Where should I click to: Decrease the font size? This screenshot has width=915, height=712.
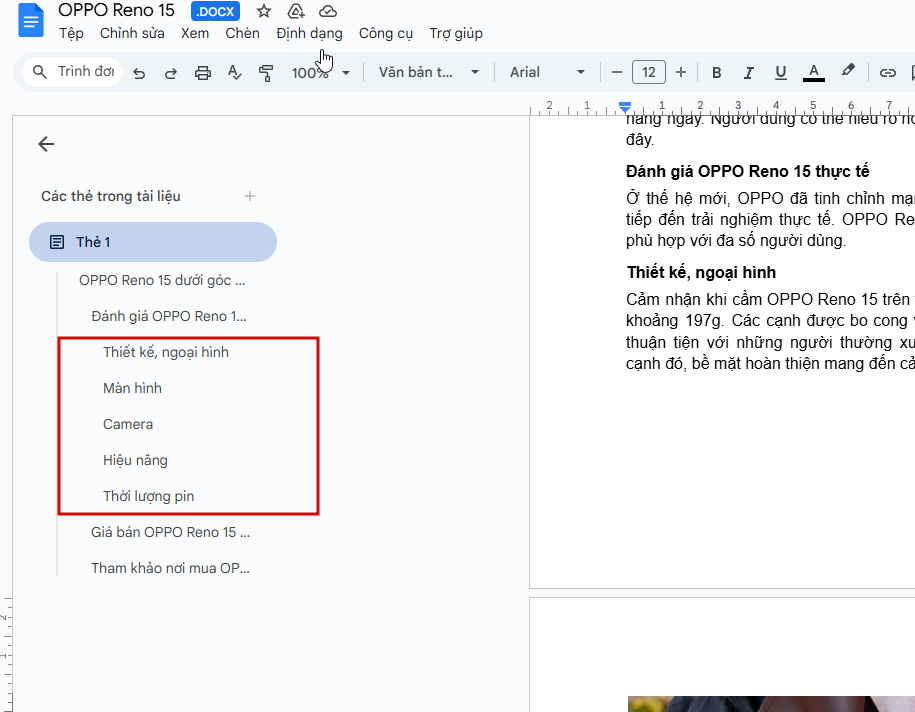point(617,72)
